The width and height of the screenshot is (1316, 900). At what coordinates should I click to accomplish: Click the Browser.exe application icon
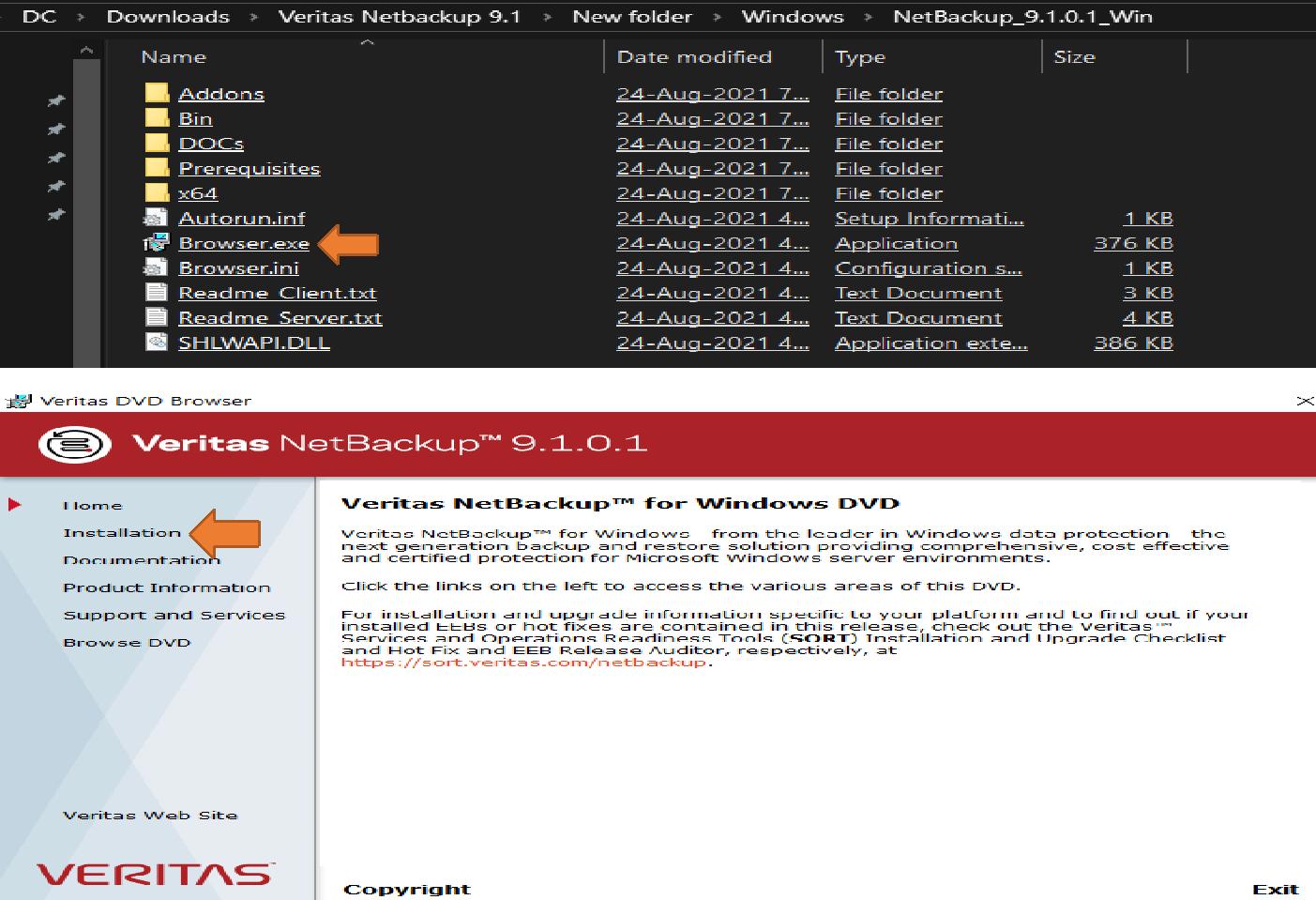[156, 243]
